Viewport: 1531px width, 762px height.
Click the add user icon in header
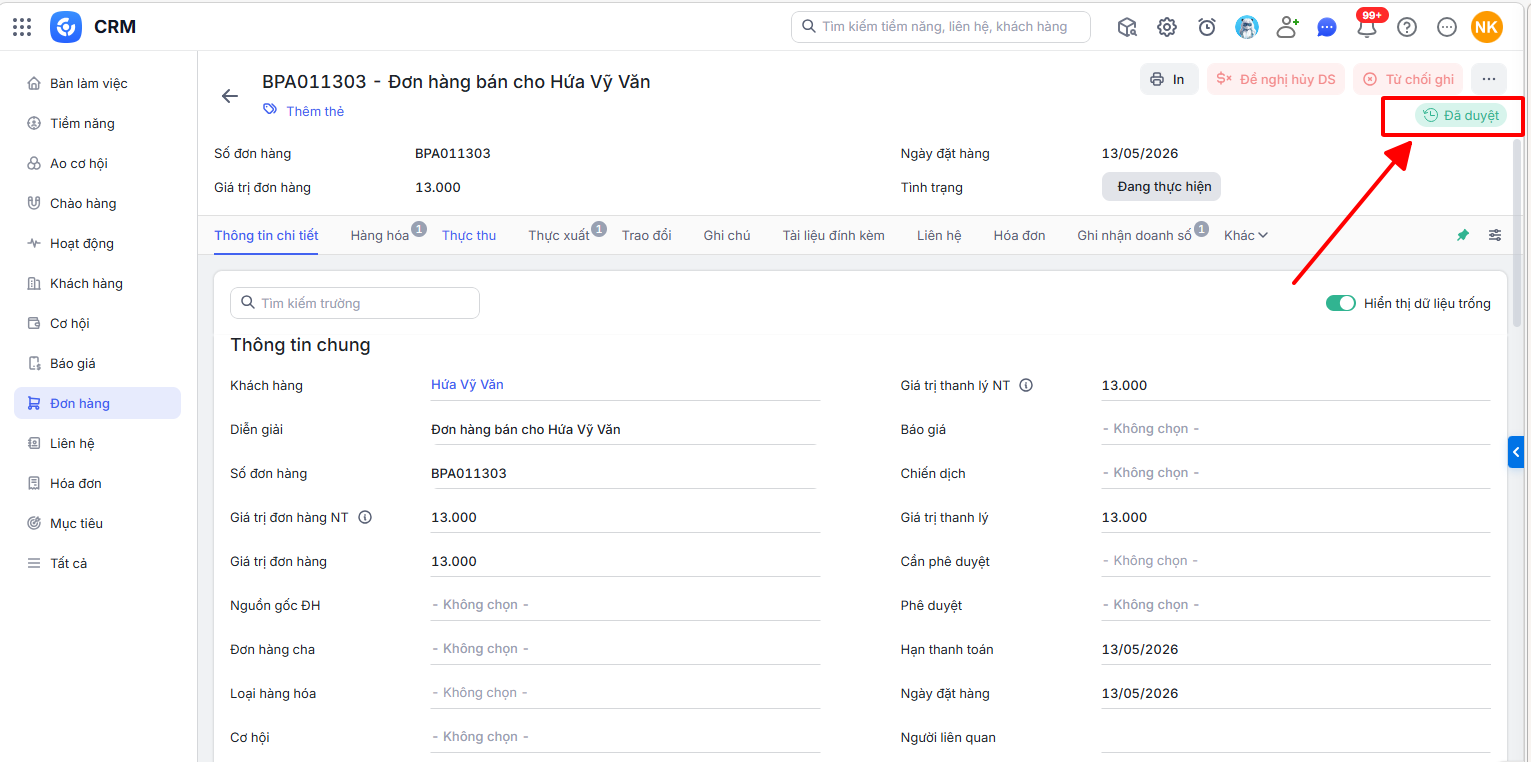[1287, 27]
